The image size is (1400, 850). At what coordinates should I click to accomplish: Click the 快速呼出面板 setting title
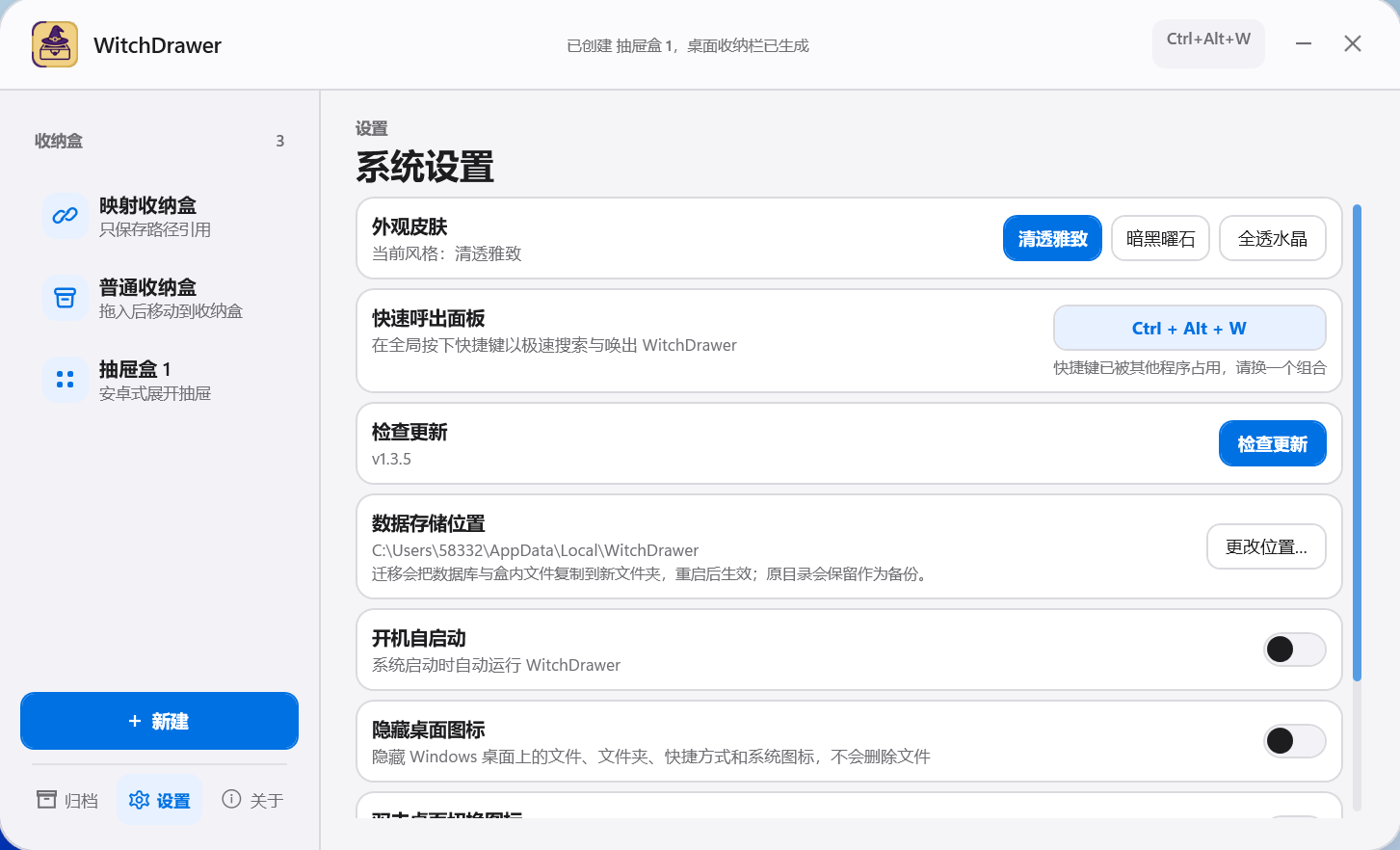point(428,318)
